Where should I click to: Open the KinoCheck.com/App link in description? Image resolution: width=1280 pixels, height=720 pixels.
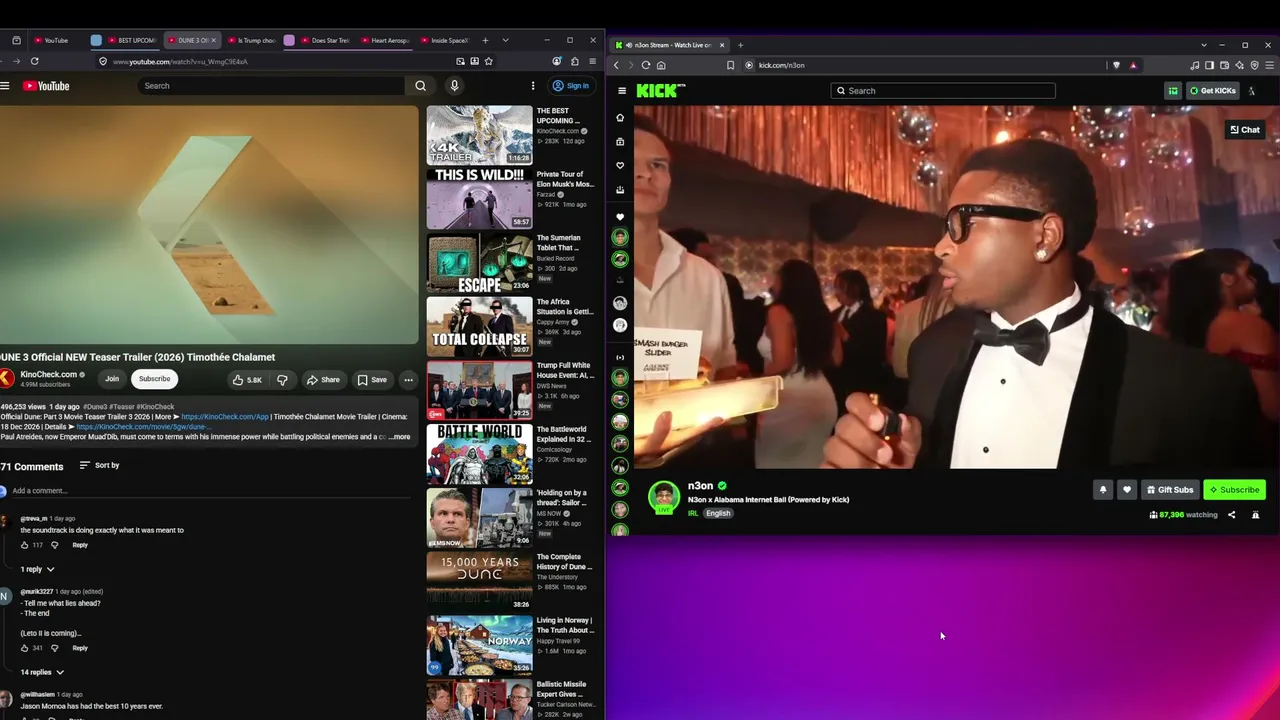pyautogui.click(x=225, y=417)
